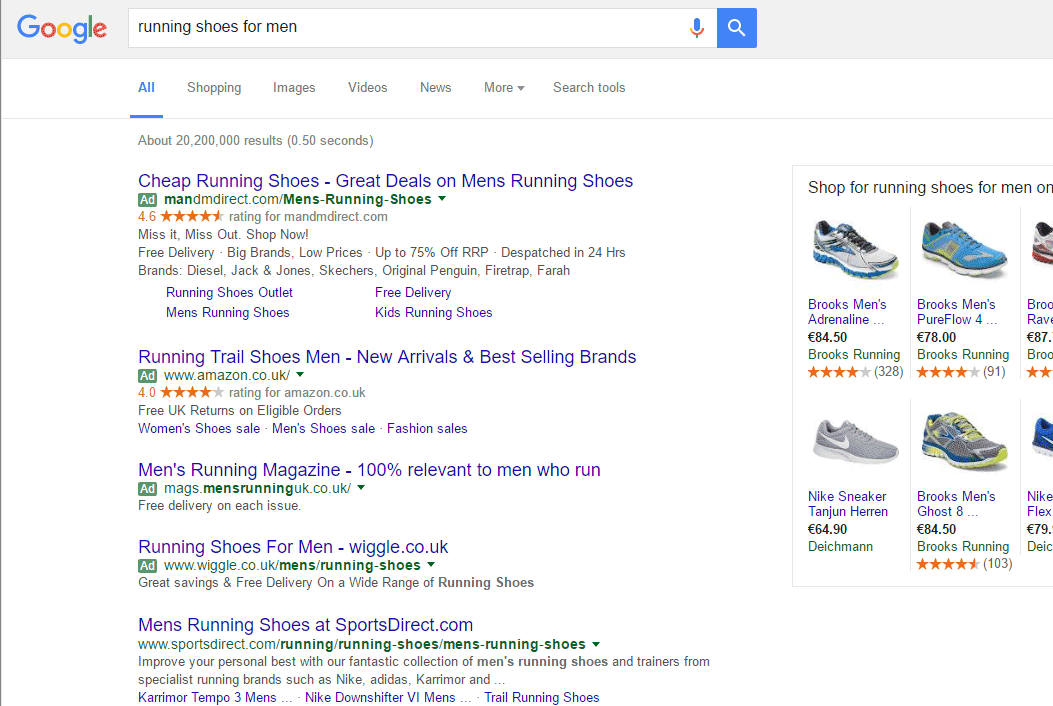Open Mens Running Shoes sitelink

(228, 312)
